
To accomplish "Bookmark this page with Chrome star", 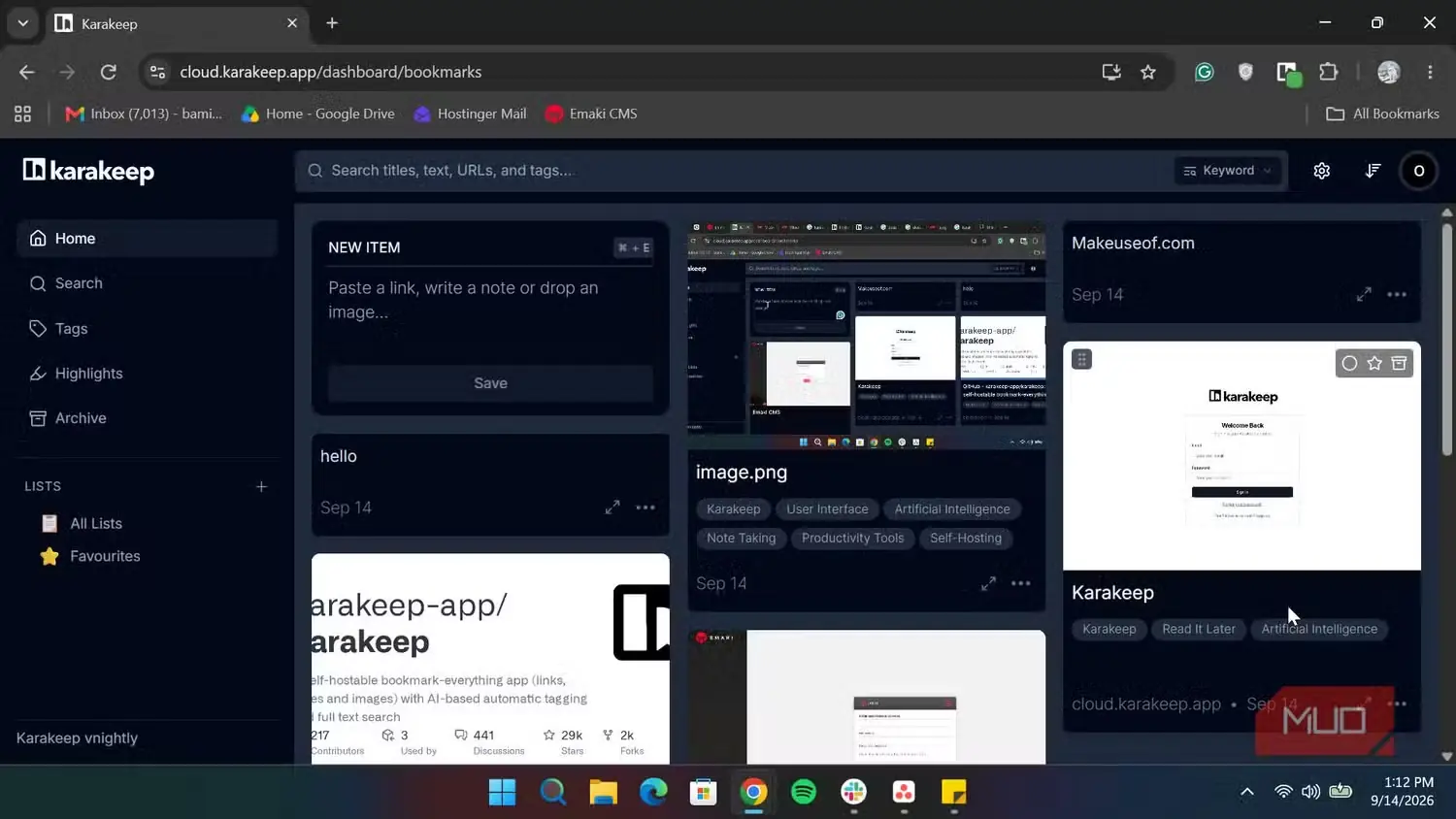I will point(1148,72).
